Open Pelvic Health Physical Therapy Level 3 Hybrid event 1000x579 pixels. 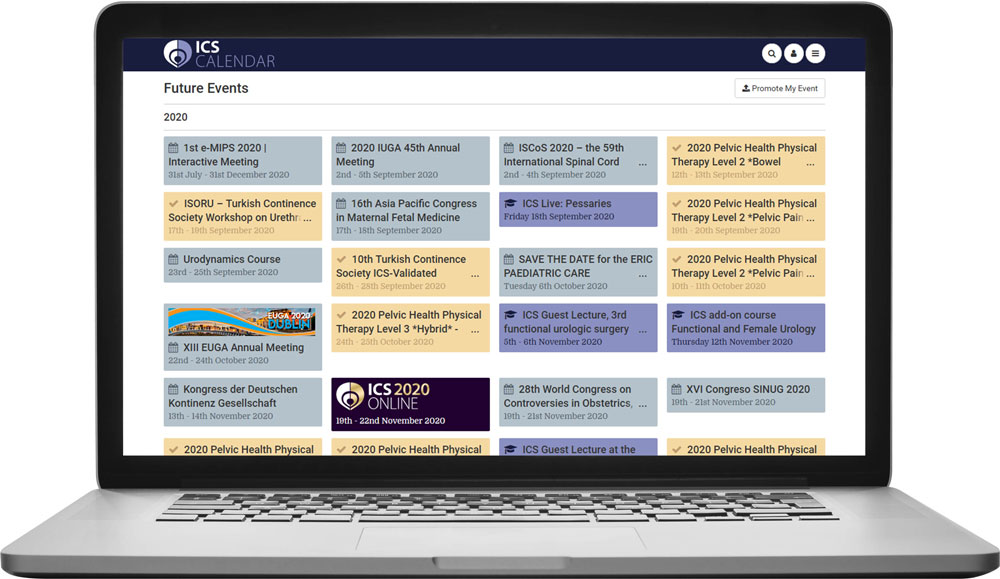pos(411,328)
